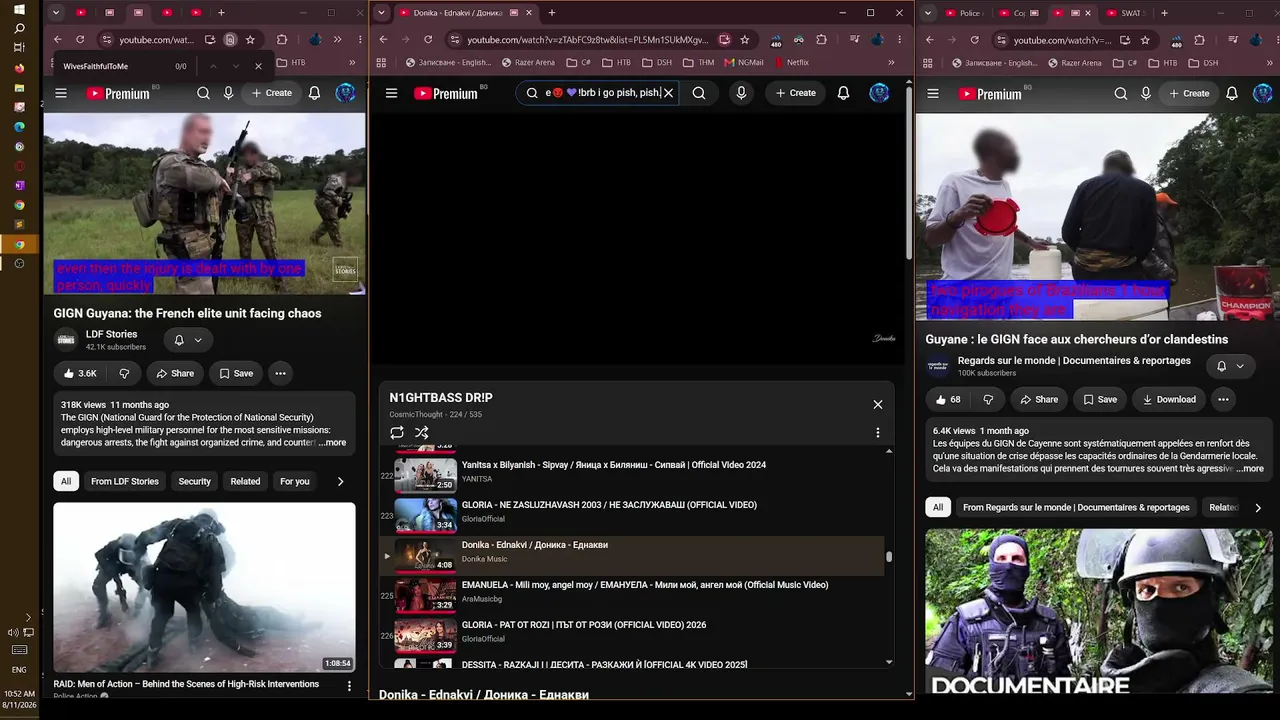Close the N1GHTBASS DR!P playlist panel
The height and width of the screenshot is (720, 1280).
pyautogui.click(x=878, y=404)
